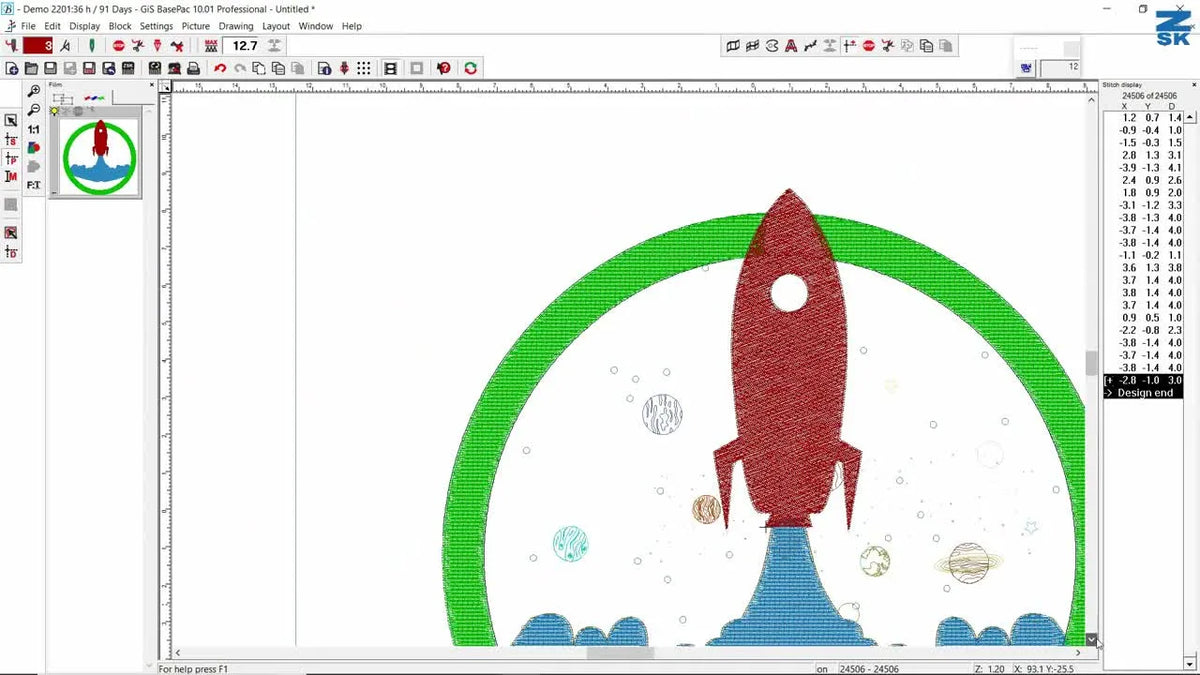Click the copy pages icon in floating toolbar
The width and height of the screenshot is (1200, 675).
(x=926, y=45)
